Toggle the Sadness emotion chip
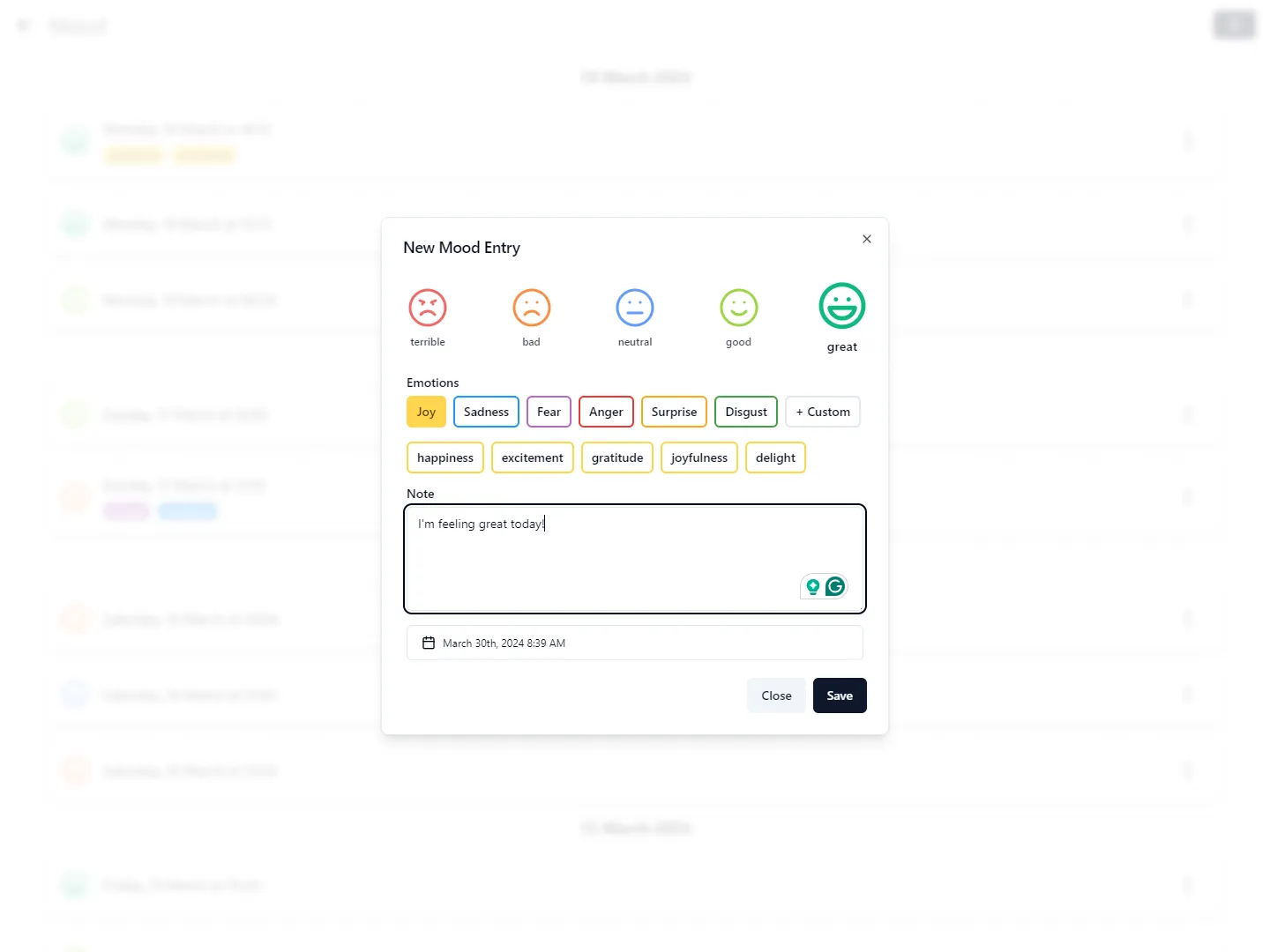 pyautogui.click(x=486, y=412)
